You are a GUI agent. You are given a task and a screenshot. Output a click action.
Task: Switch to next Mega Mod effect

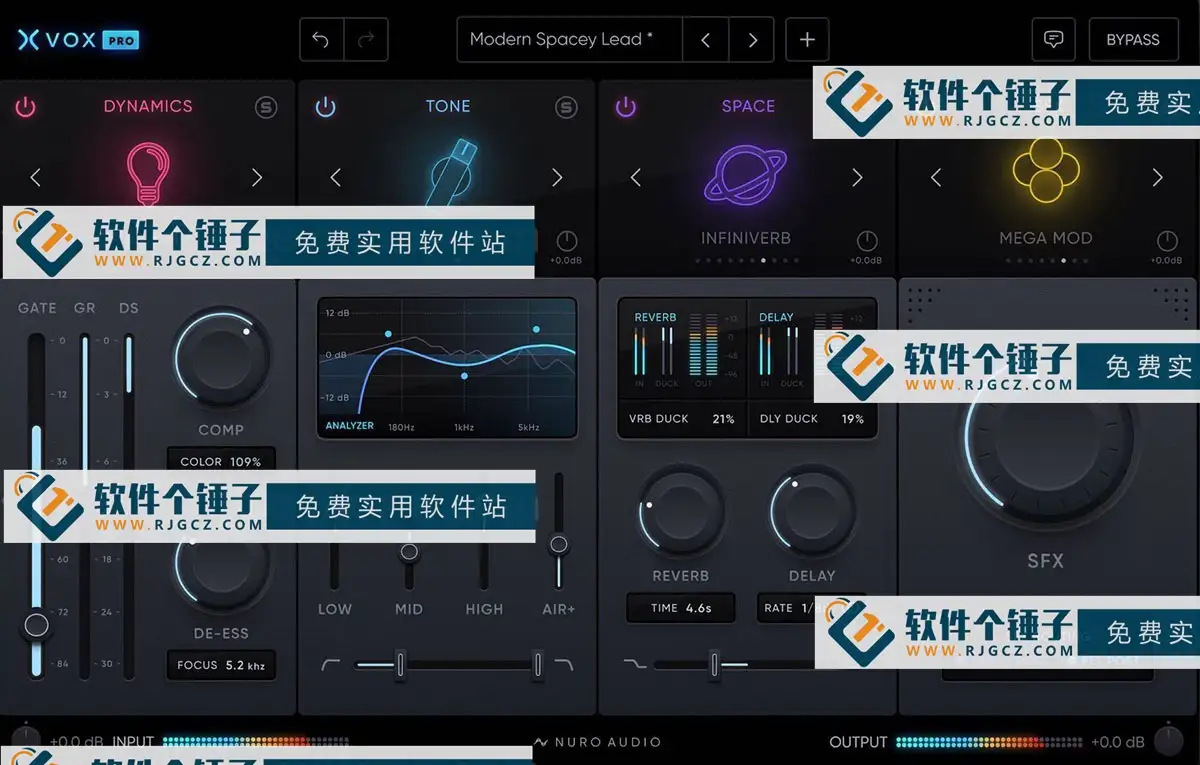point(1157,178)
